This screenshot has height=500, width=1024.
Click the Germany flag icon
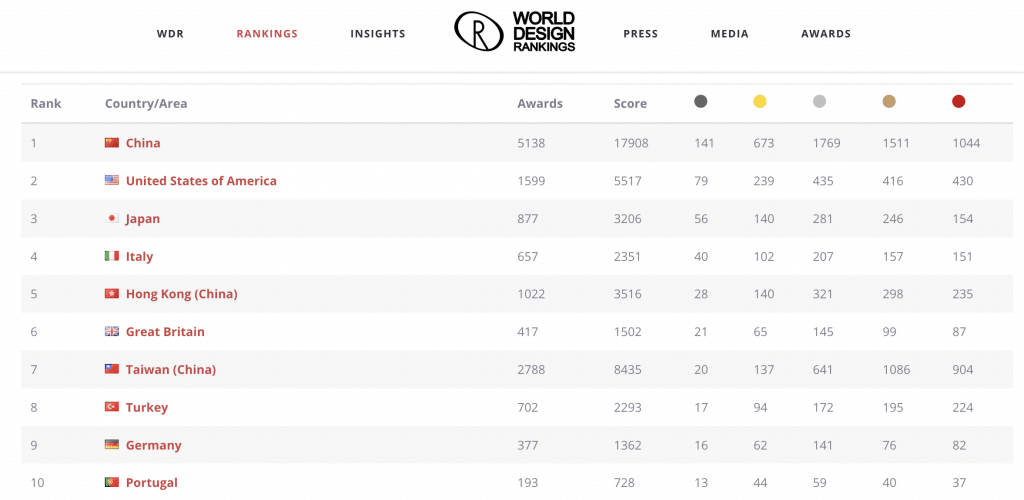click(x=112, y=445)
